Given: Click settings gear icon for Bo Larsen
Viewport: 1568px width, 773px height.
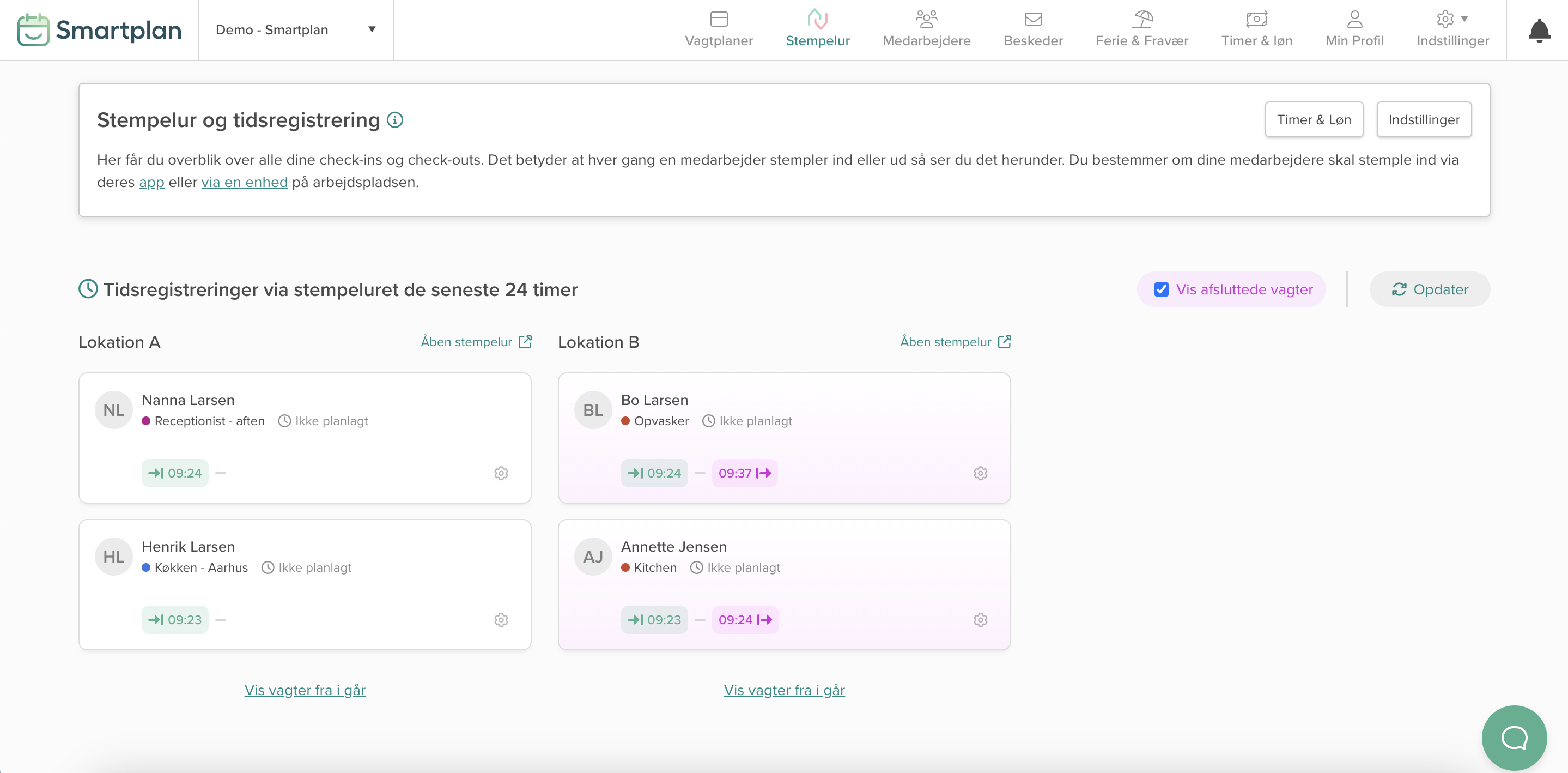Looking at the screenshot, I should tap(980, 473).
